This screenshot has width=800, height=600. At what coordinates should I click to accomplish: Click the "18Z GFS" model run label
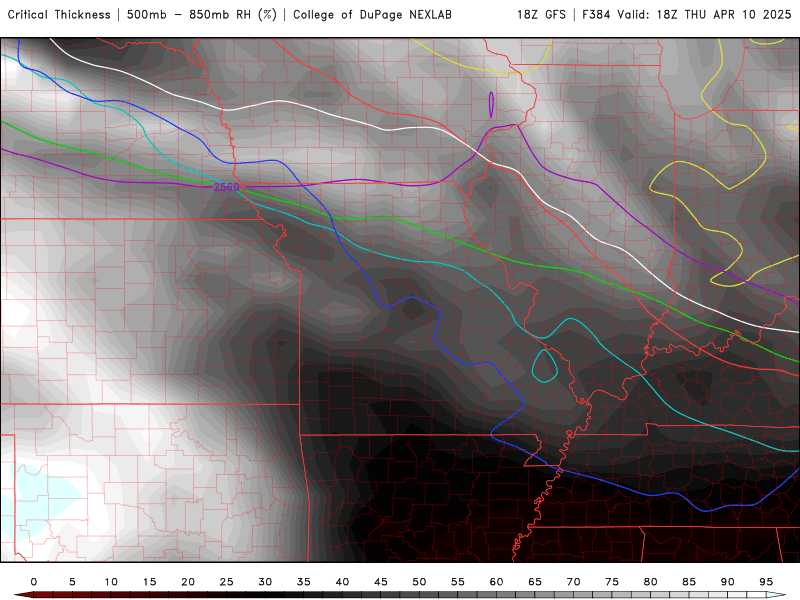(x=541, y=15)
